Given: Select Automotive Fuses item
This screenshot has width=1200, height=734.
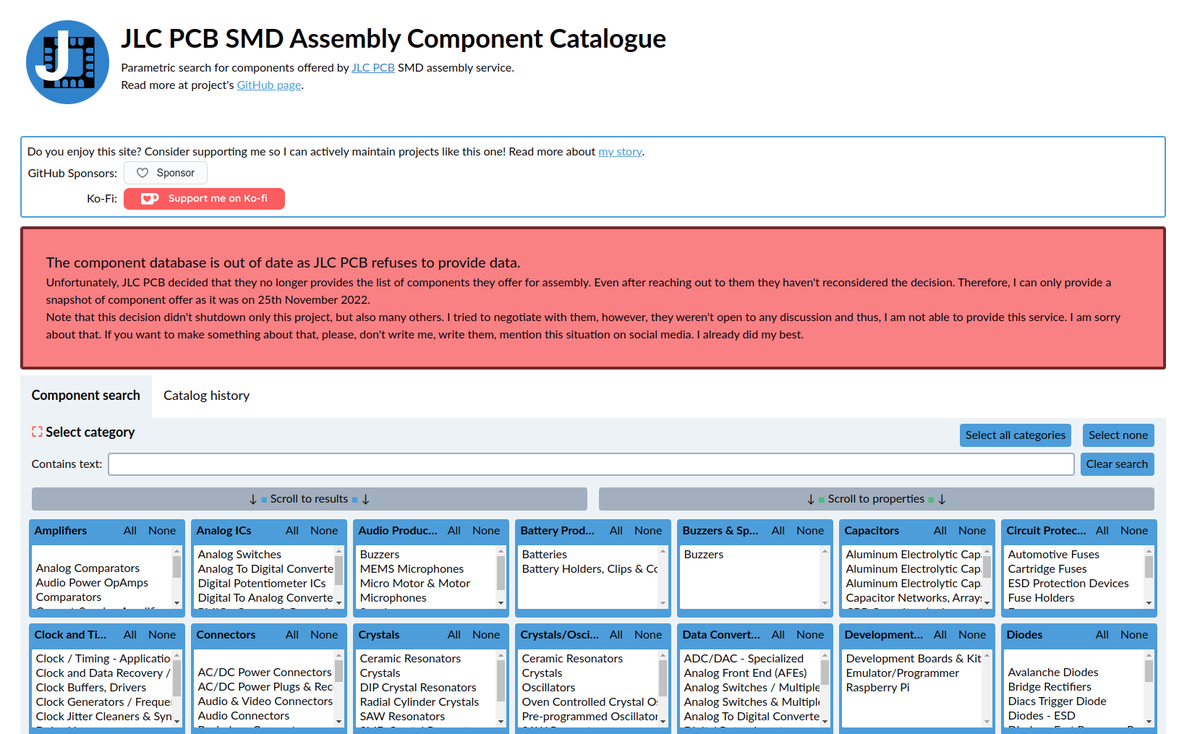Looking at the screenshot, I should click(1054, 554).
